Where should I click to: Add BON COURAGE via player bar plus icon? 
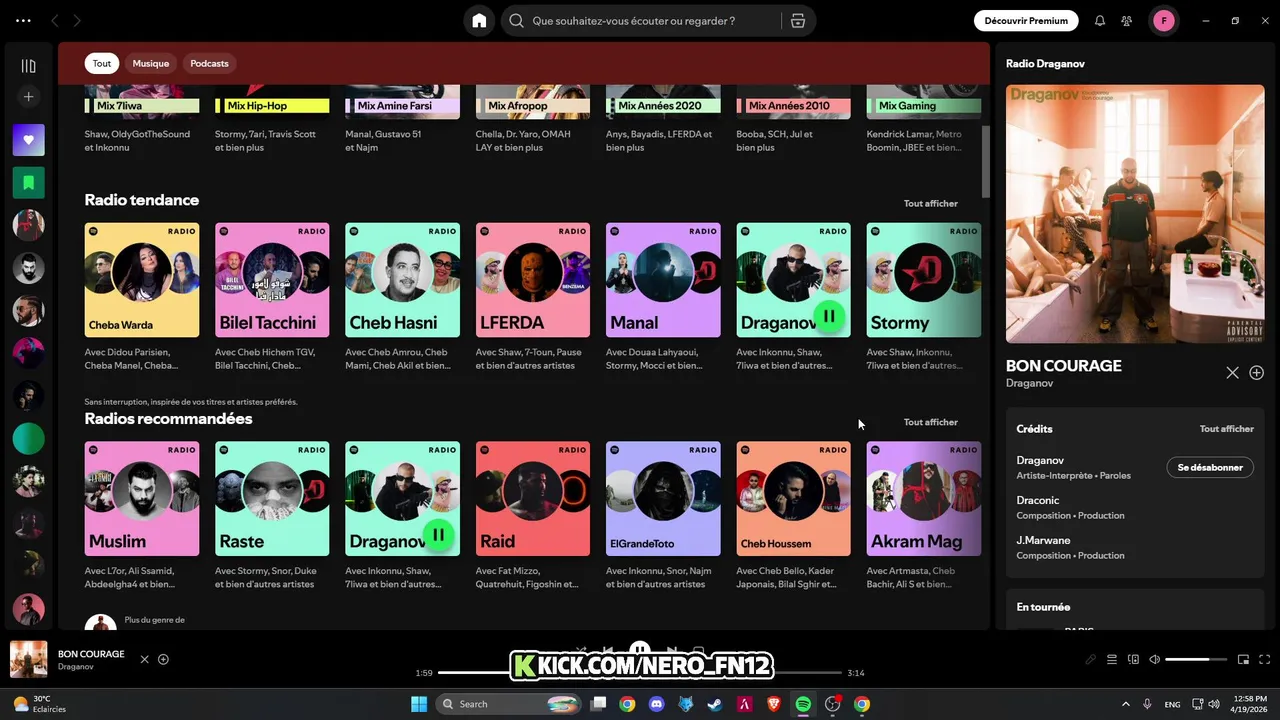point(163,659)
